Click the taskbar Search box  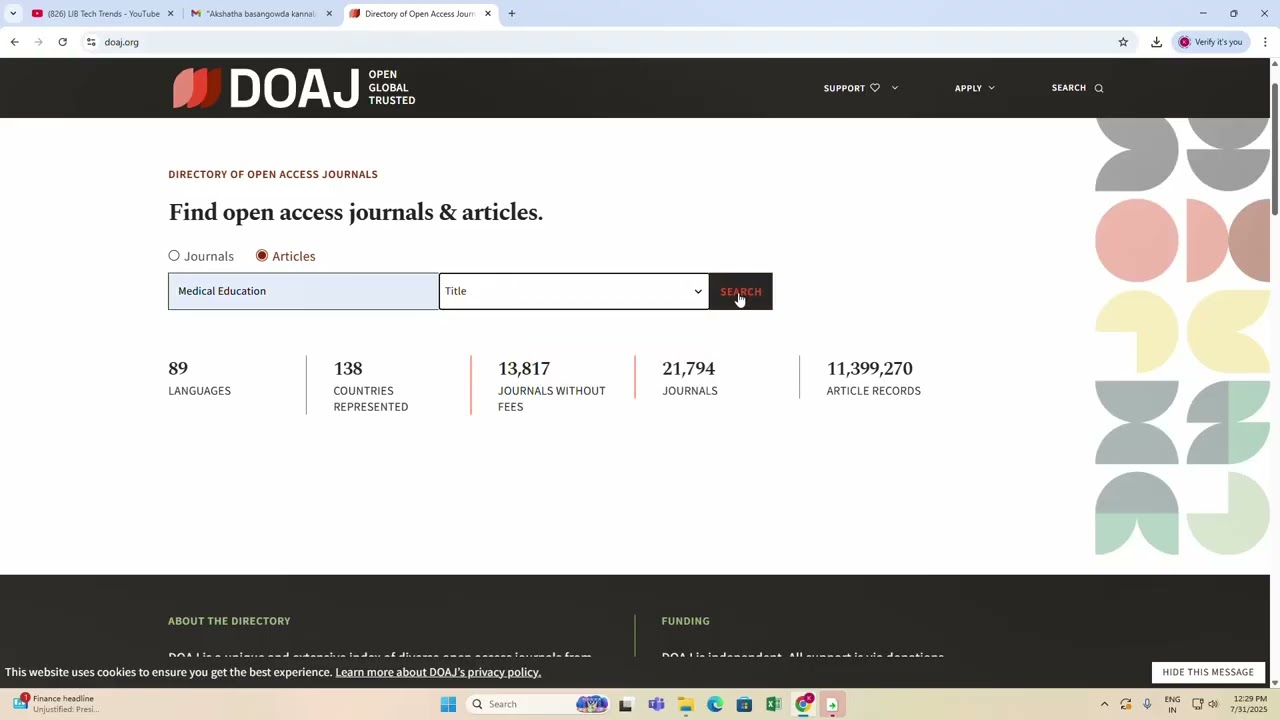click(540, 704)
